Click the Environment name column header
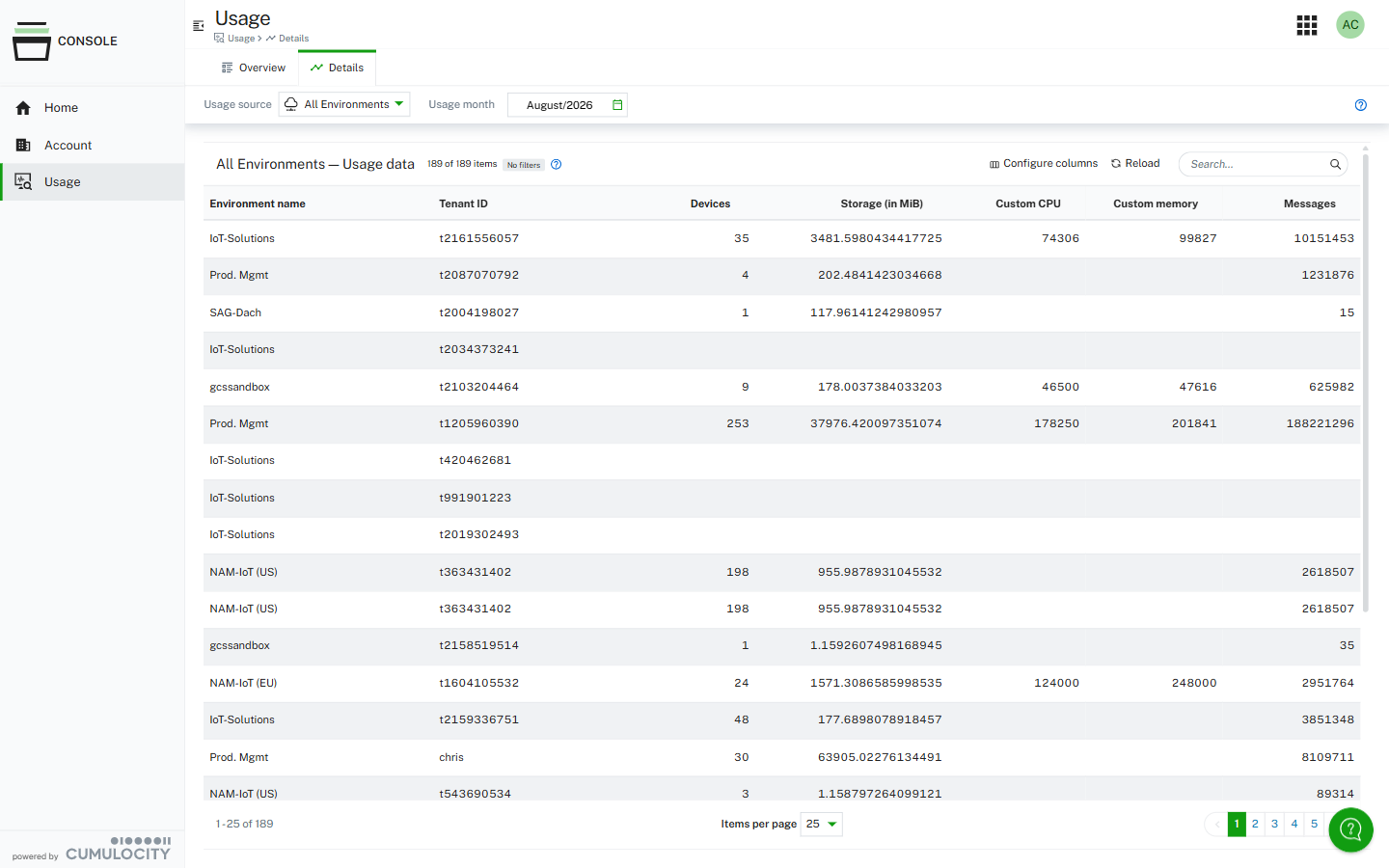This screenshot has height=868, width=1389. point(258,203)
